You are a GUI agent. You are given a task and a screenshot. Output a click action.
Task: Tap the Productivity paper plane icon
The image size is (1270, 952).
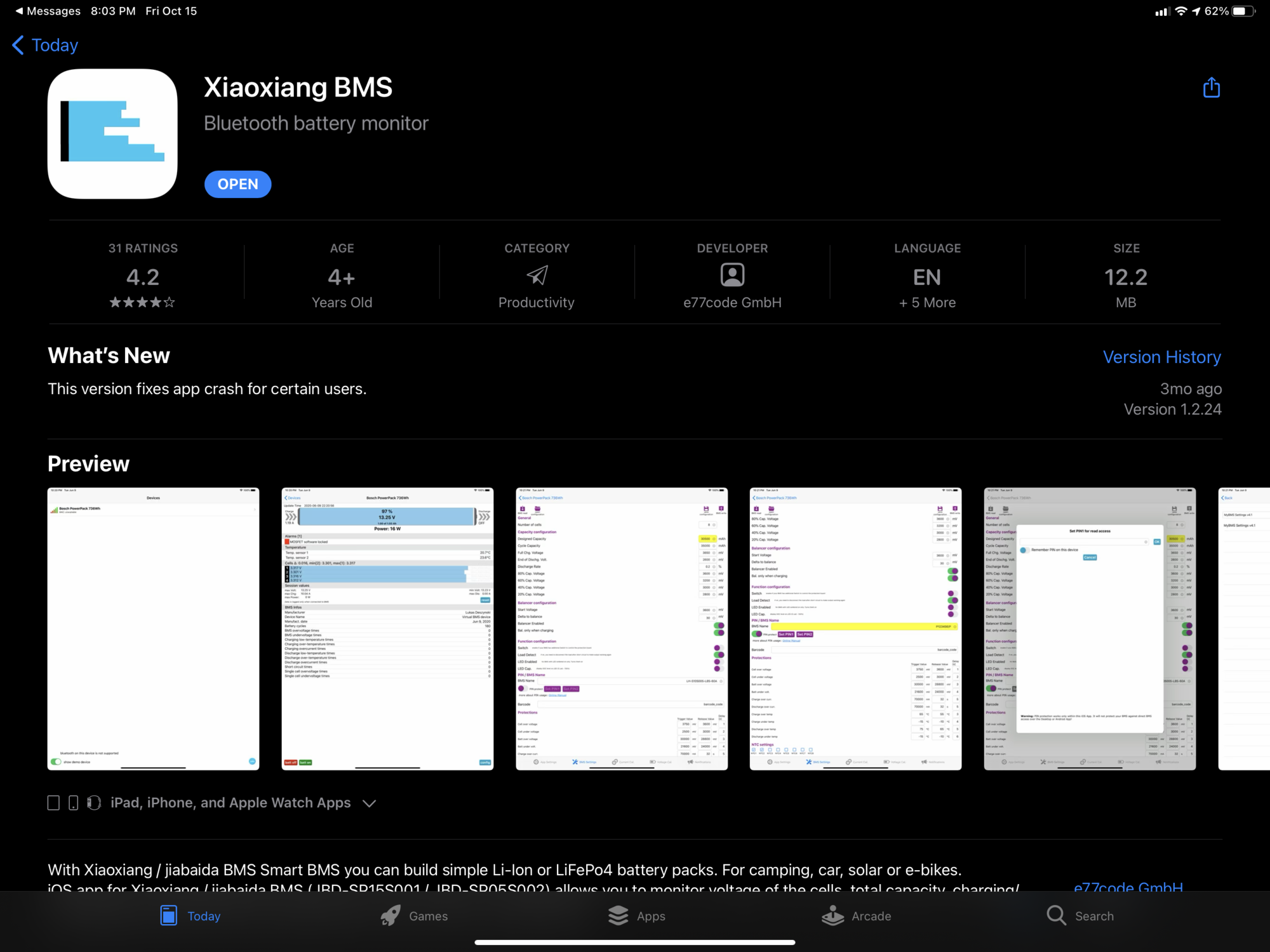(x=537, y=275)
